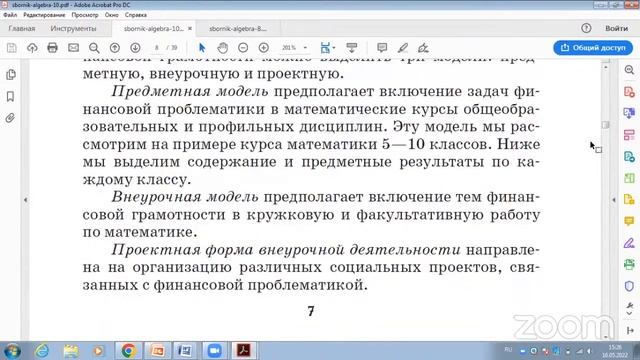This screenshot has height=360, width=640.
Task: Open the Файл menu
Action: [x=10, y=15]
